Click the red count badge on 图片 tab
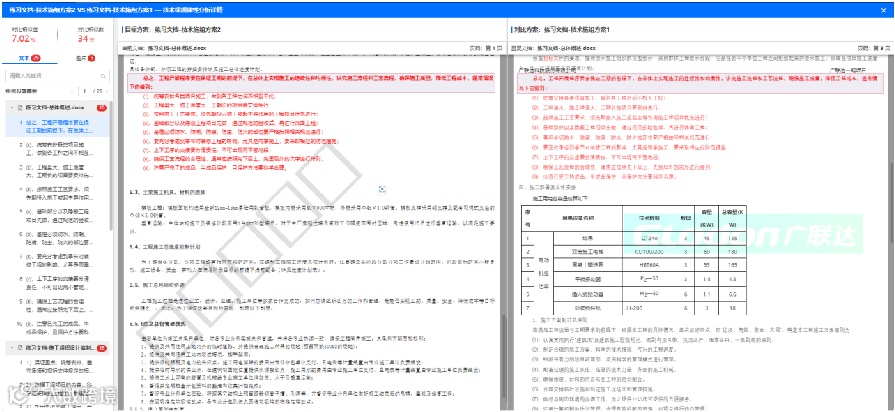Screen dimensions: 895x412 click(x=91, y=58)
